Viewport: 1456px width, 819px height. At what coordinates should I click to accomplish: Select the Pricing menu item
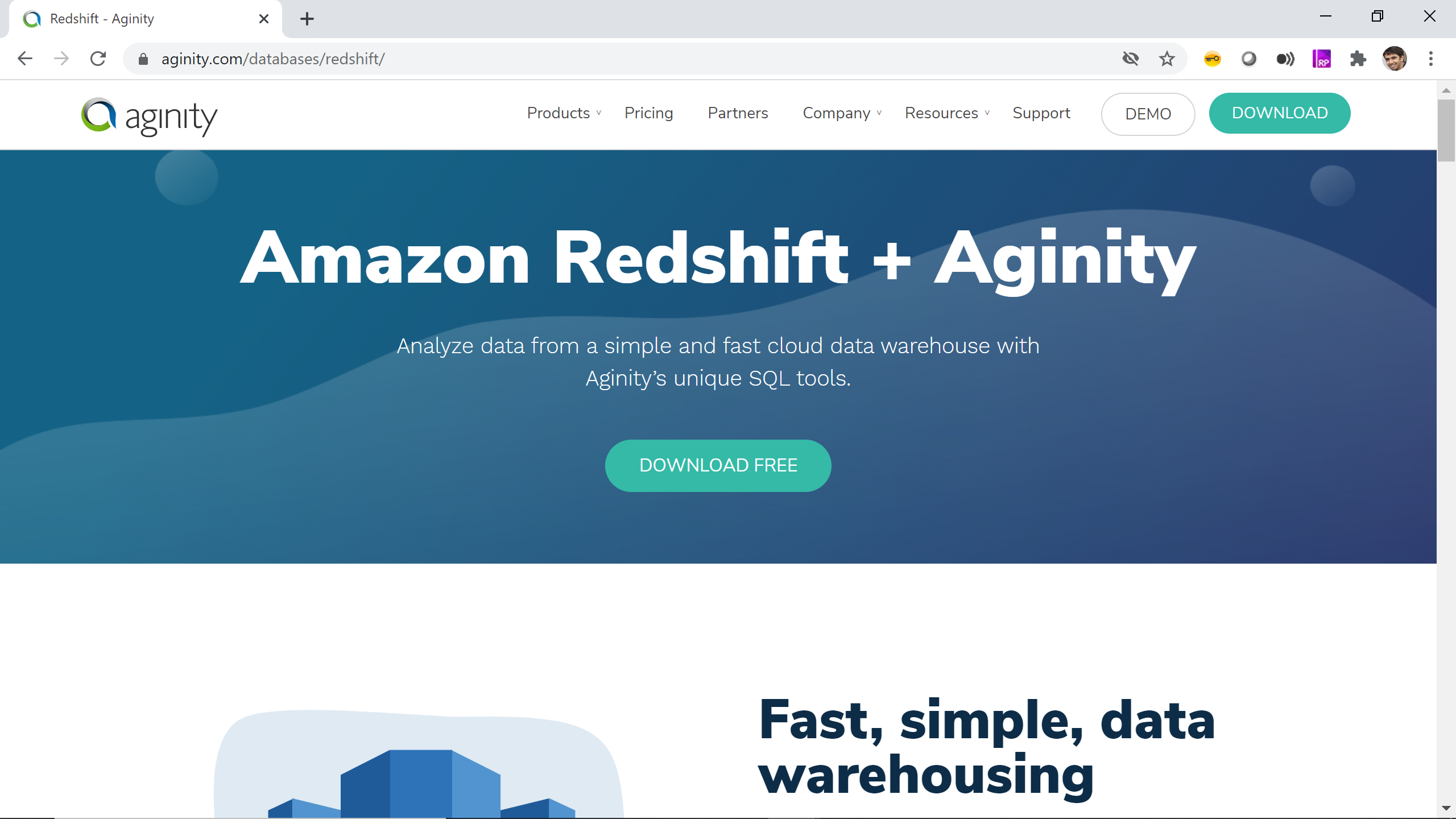(x=648, y=112)
